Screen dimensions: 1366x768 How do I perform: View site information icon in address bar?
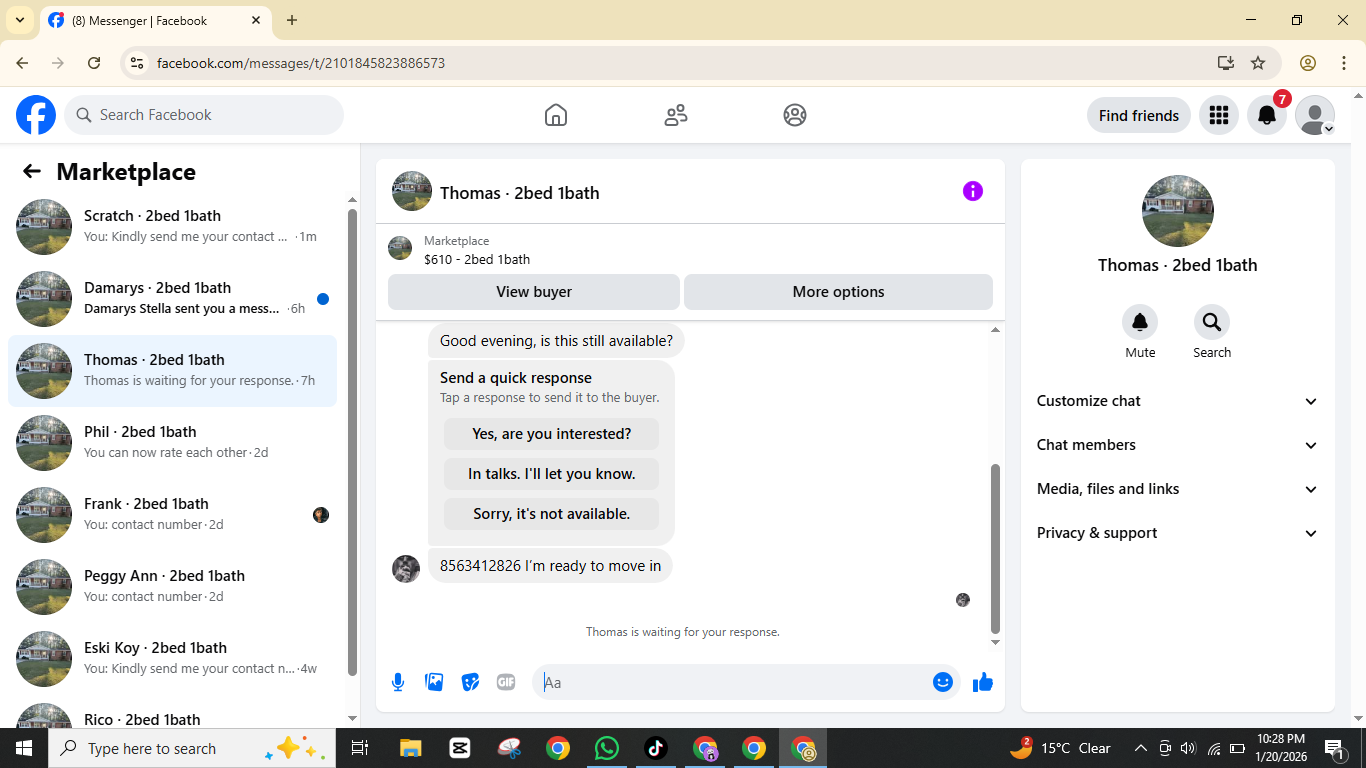coord(138,63)
